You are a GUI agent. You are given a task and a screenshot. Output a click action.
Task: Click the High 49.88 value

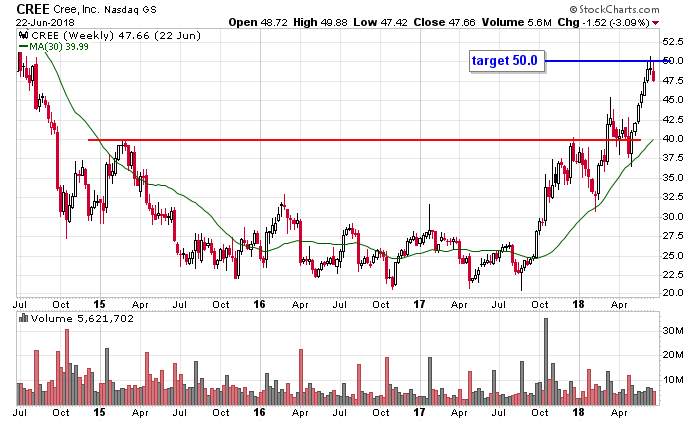pos(320,22)
